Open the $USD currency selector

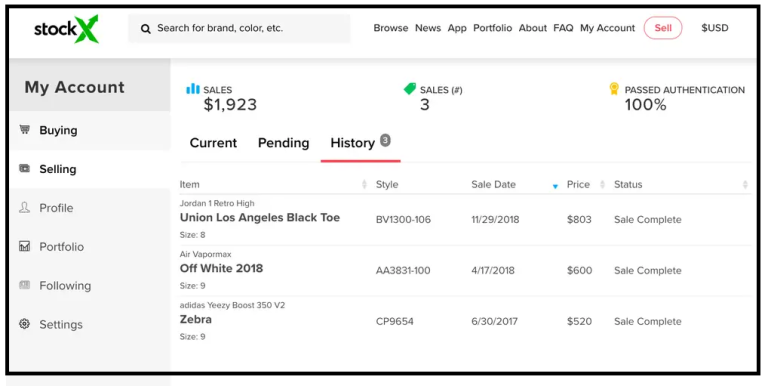pos(715,28)
